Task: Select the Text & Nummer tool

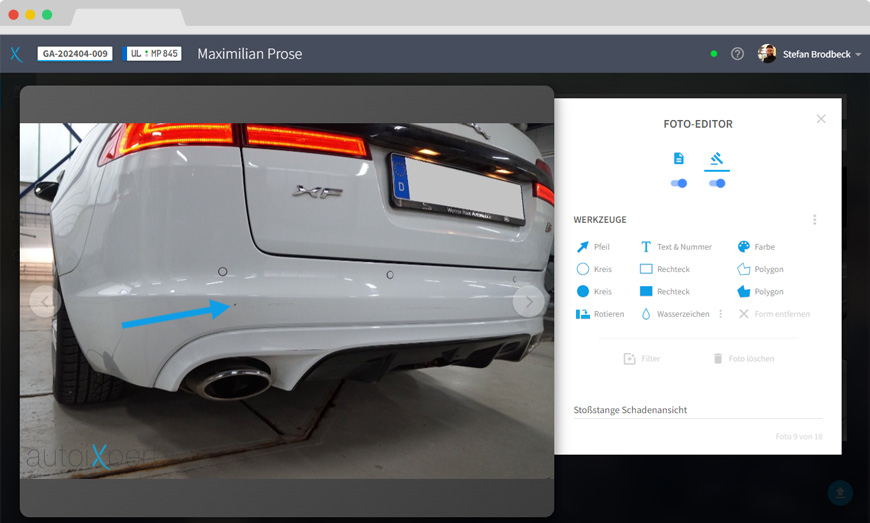Action: point(676,247)
